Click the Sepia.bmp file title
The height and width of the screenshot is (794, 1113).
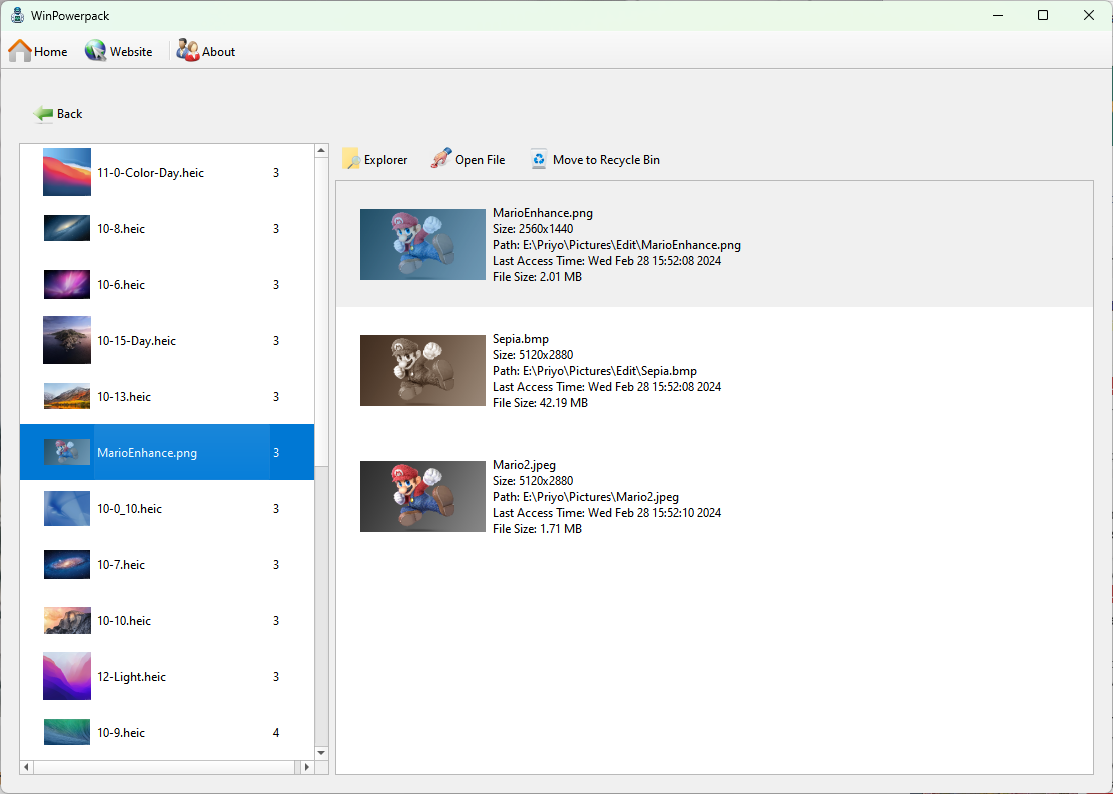click(521, 338)
